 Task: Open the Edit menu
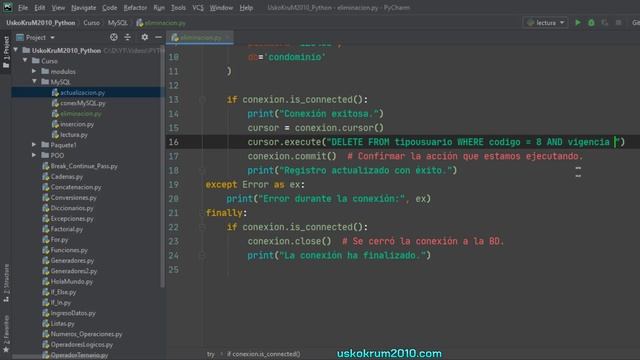click(x=40, y=8)
